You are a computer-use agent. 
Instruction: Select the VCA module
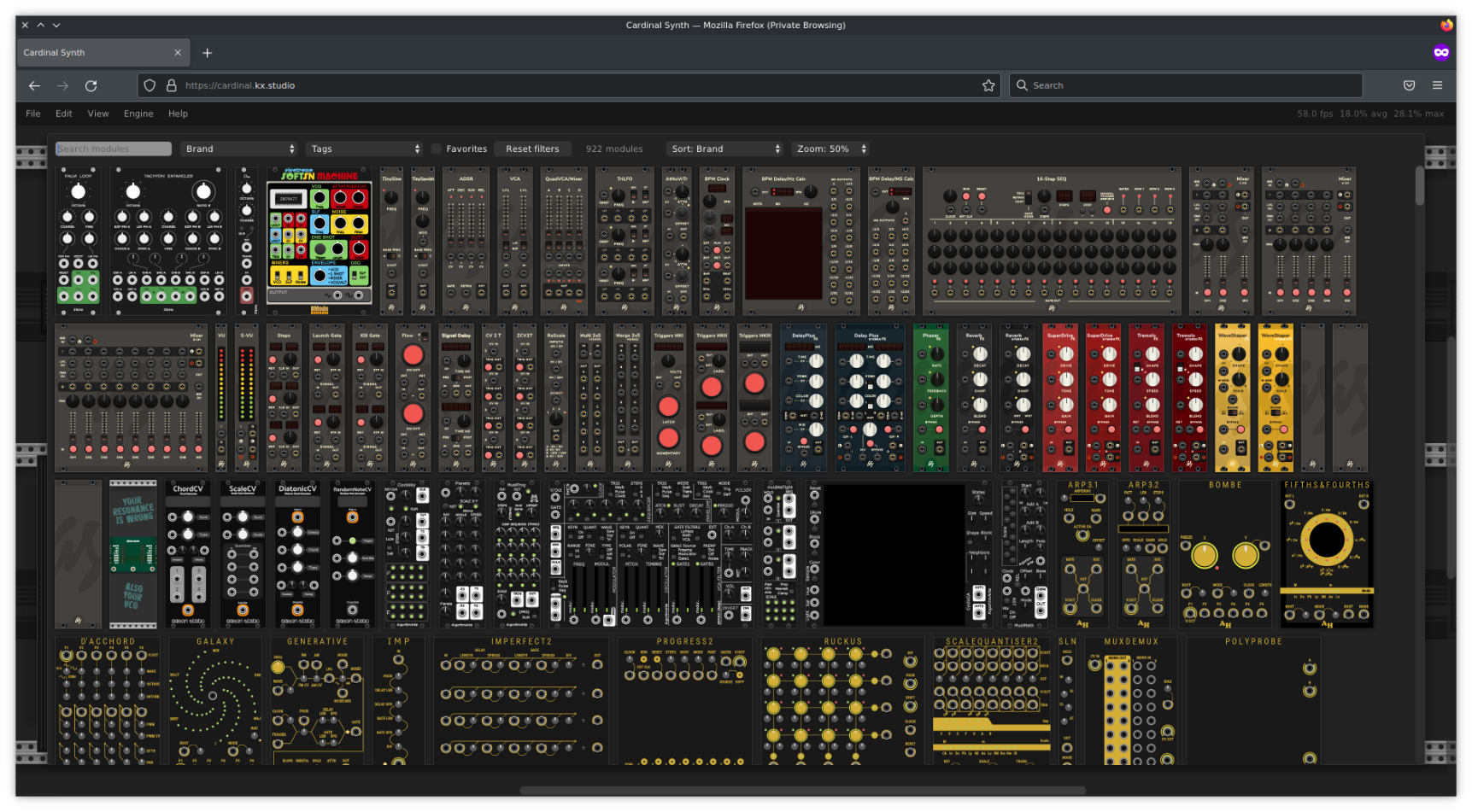pos(515,241)
